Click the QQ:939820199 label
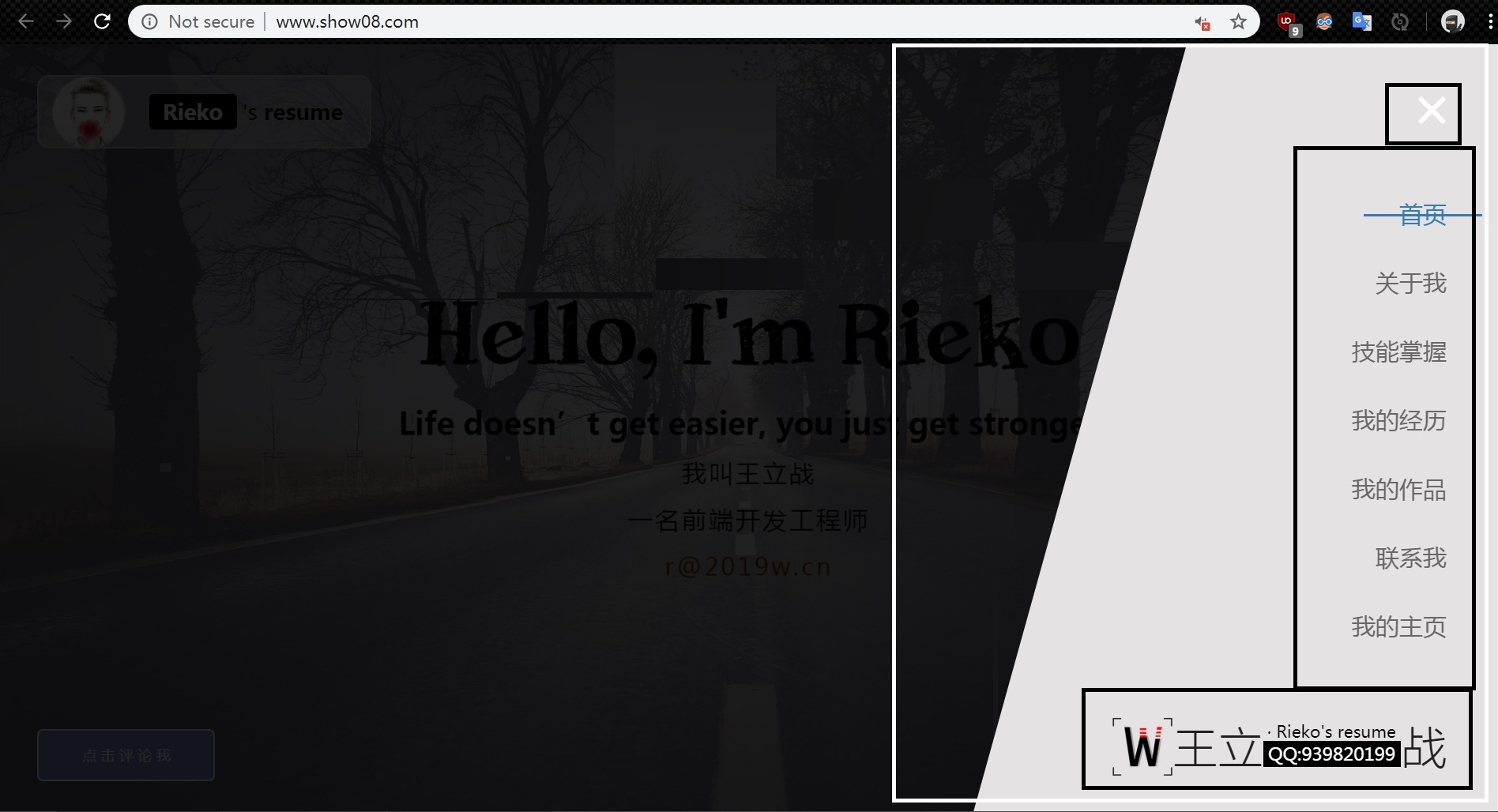 click(1331, 754)
